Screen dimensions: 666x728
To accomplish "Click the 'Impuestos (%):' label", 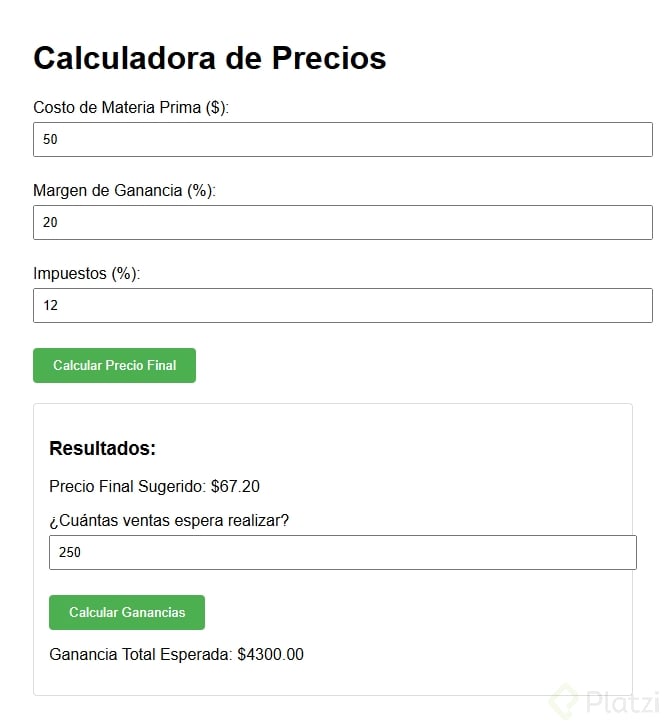I will [86, 274].
